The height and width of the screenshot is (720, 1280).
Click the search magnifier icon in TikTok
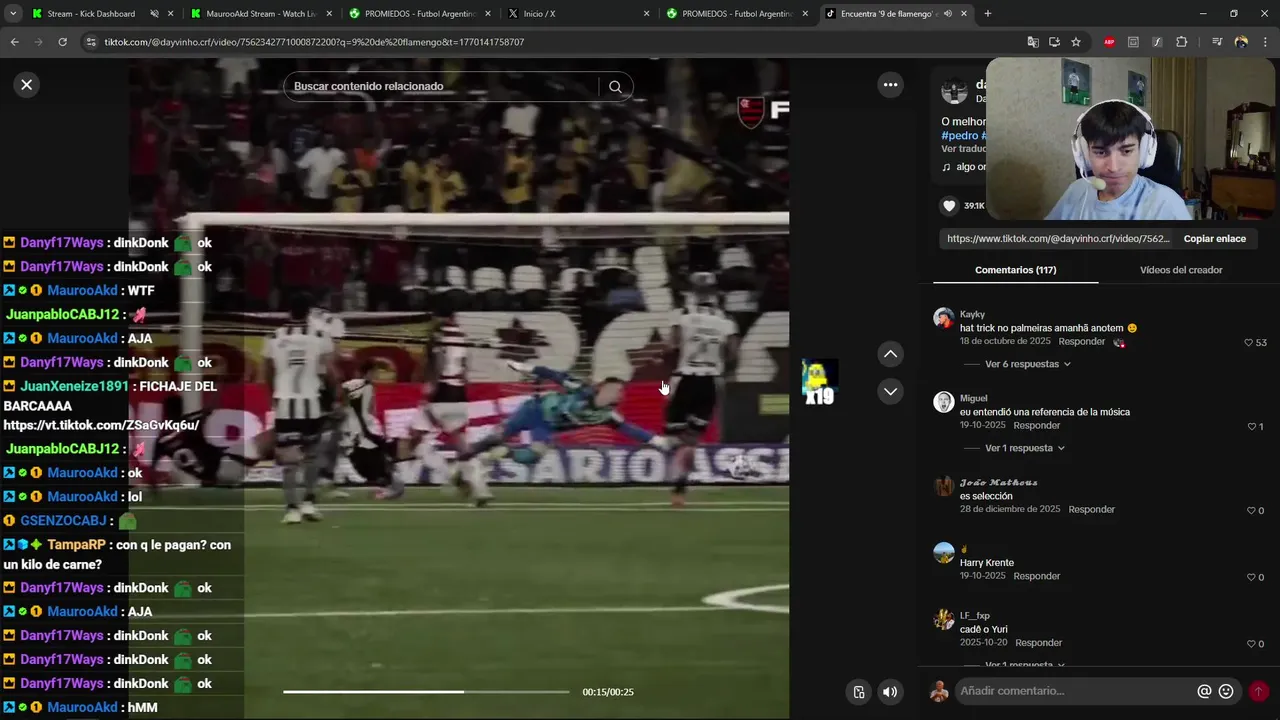point(615,87)
